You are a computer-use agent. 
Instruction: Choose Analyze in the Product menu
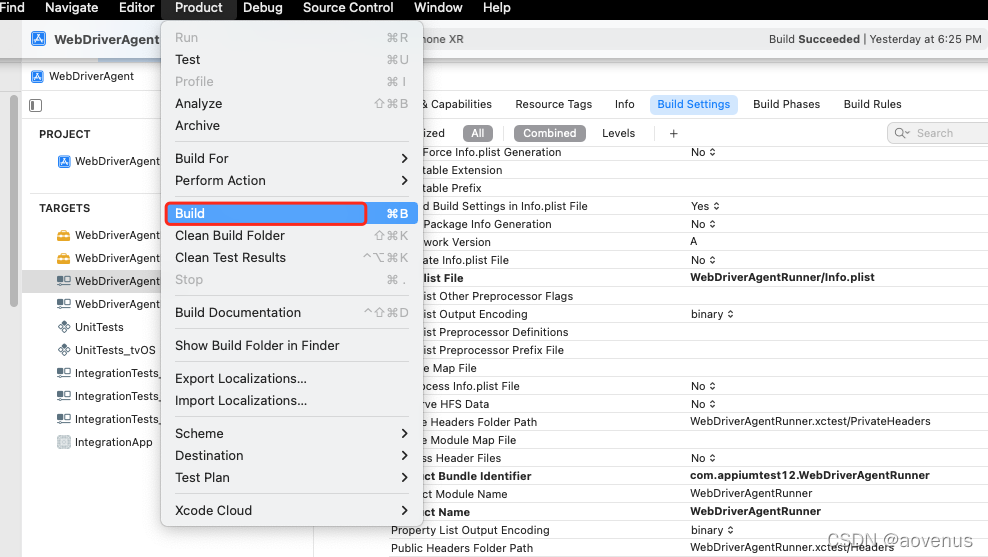click(290, 103)
